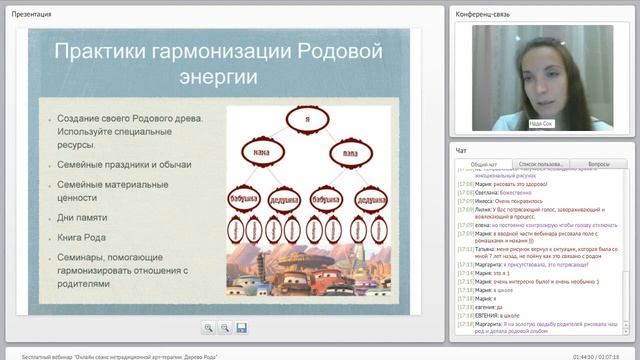Viewport: 640px width, 360px height.
Task: Click the bullet Создание своего Родового древа
Action: tap(130, 131)
